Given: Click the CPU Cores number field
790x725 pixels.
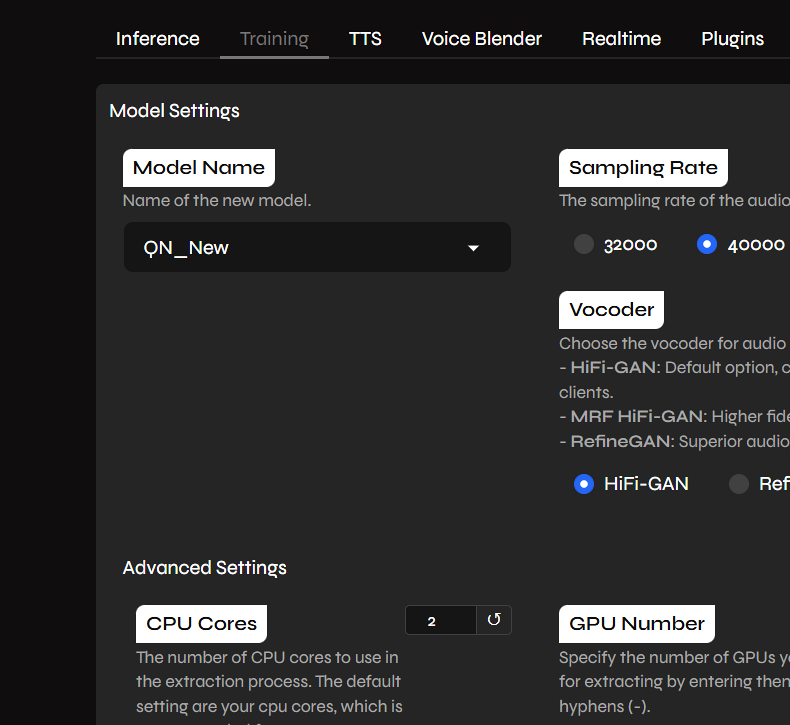Looking at the screenshot, I should pyautogui.click(x=441, y=620).
